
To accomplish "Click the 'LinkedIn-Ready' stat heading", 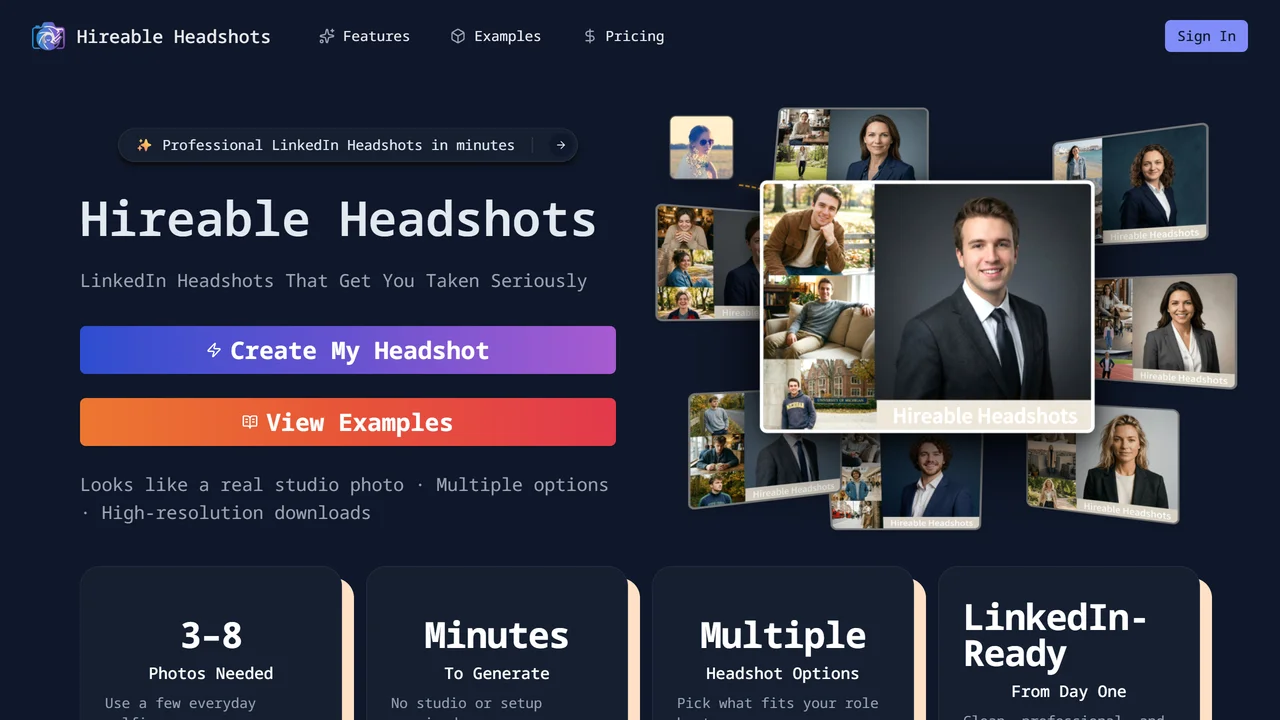I will pyautogui.click(x=1055, y=635).
